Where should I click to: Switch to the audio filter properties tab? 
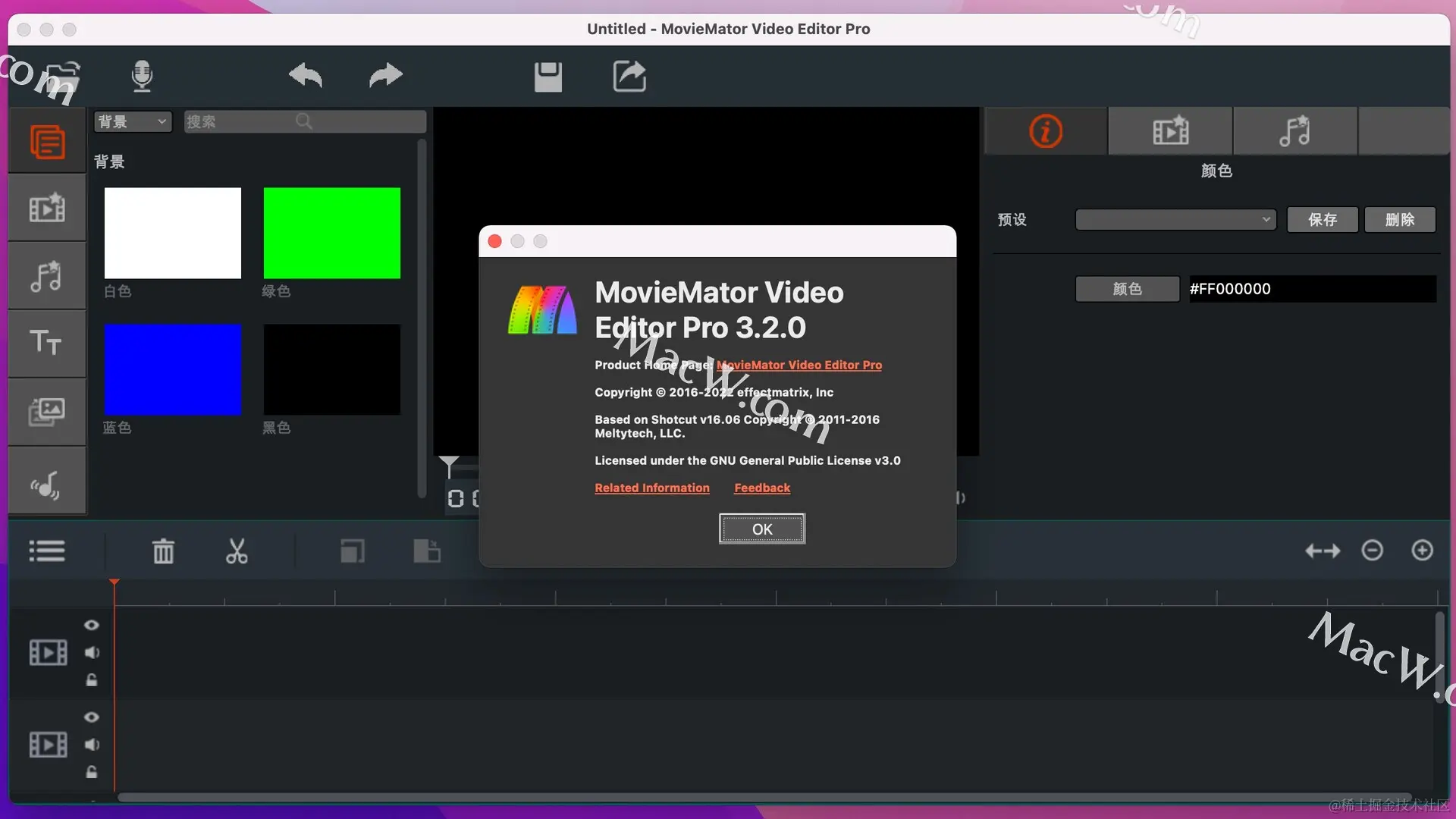(1294, 131)
